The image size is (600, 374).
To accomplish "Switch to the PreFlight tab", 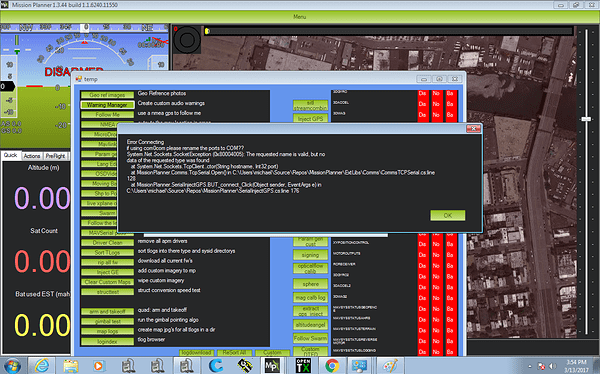I will 55,156.
